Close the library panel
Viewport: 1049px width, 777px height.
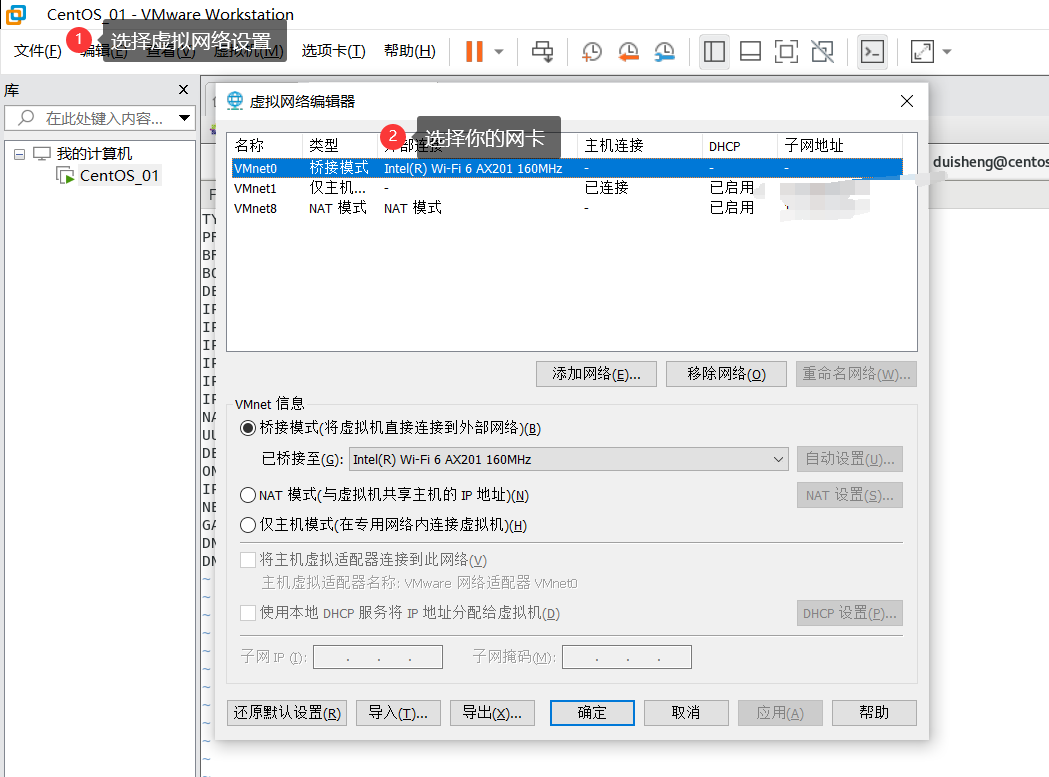tap(183, 90)
